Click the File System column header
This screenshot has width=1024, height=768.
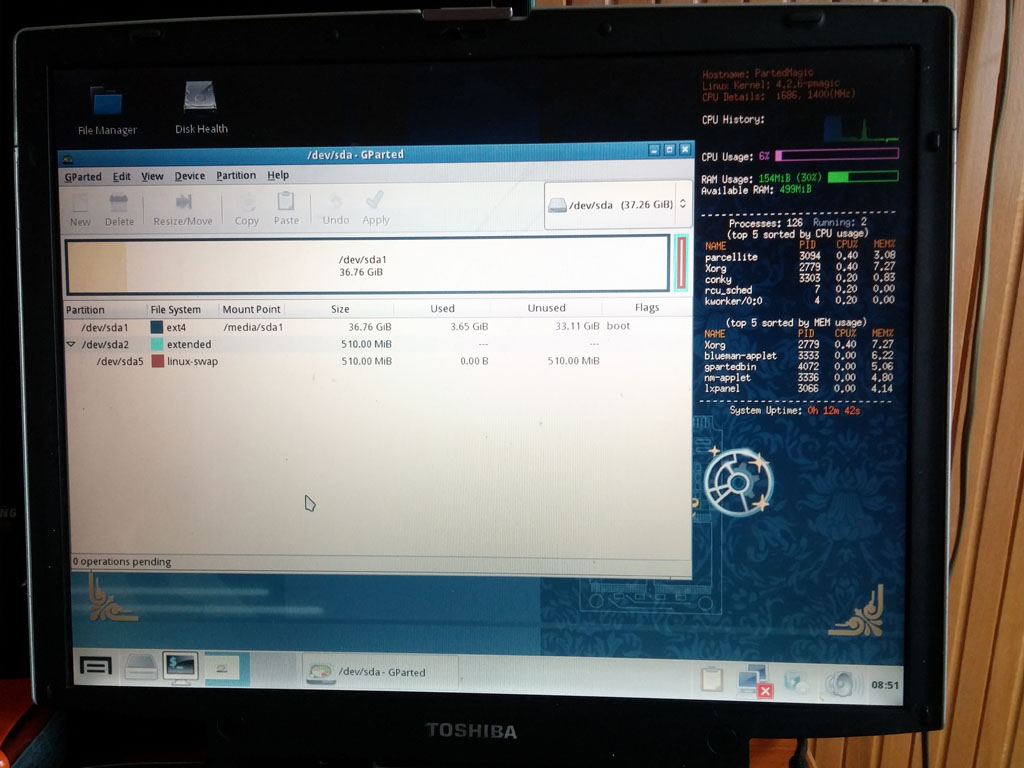[x=182, y=310]
